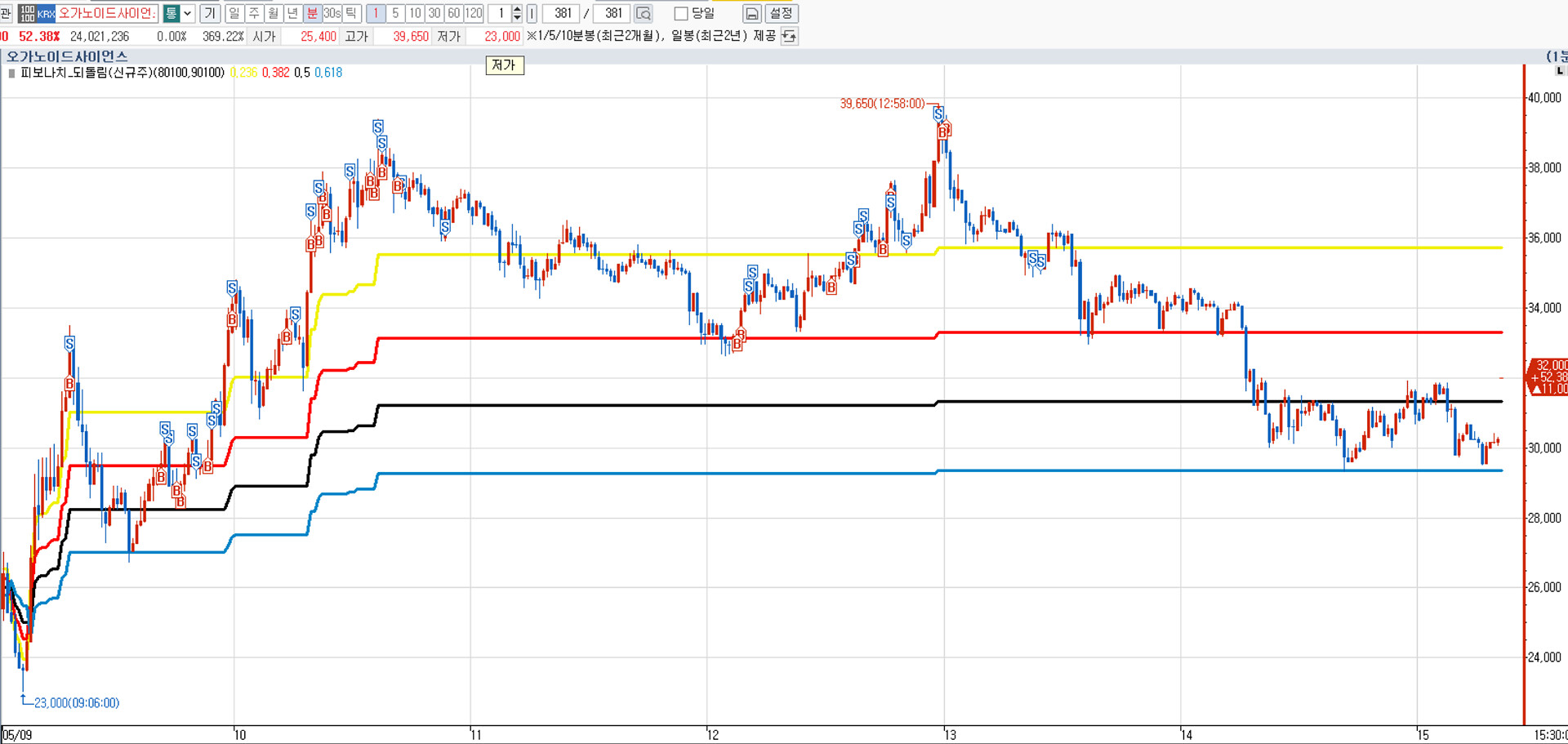Viewport: 1568px width, 744px height.
Task: Click the stock name field 오가노이드사이언
Action: click(107, 13)
